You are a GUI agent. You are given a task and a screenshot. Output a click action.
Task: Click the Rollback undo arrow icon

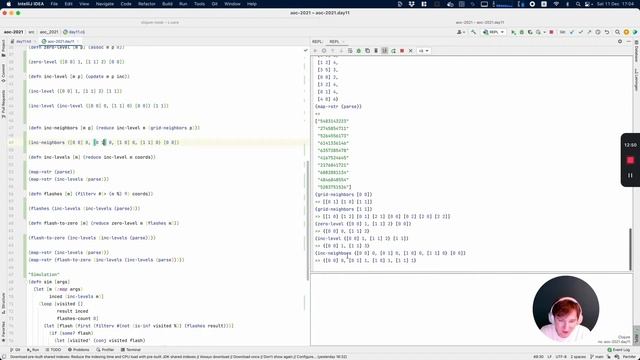pos(607,32)
